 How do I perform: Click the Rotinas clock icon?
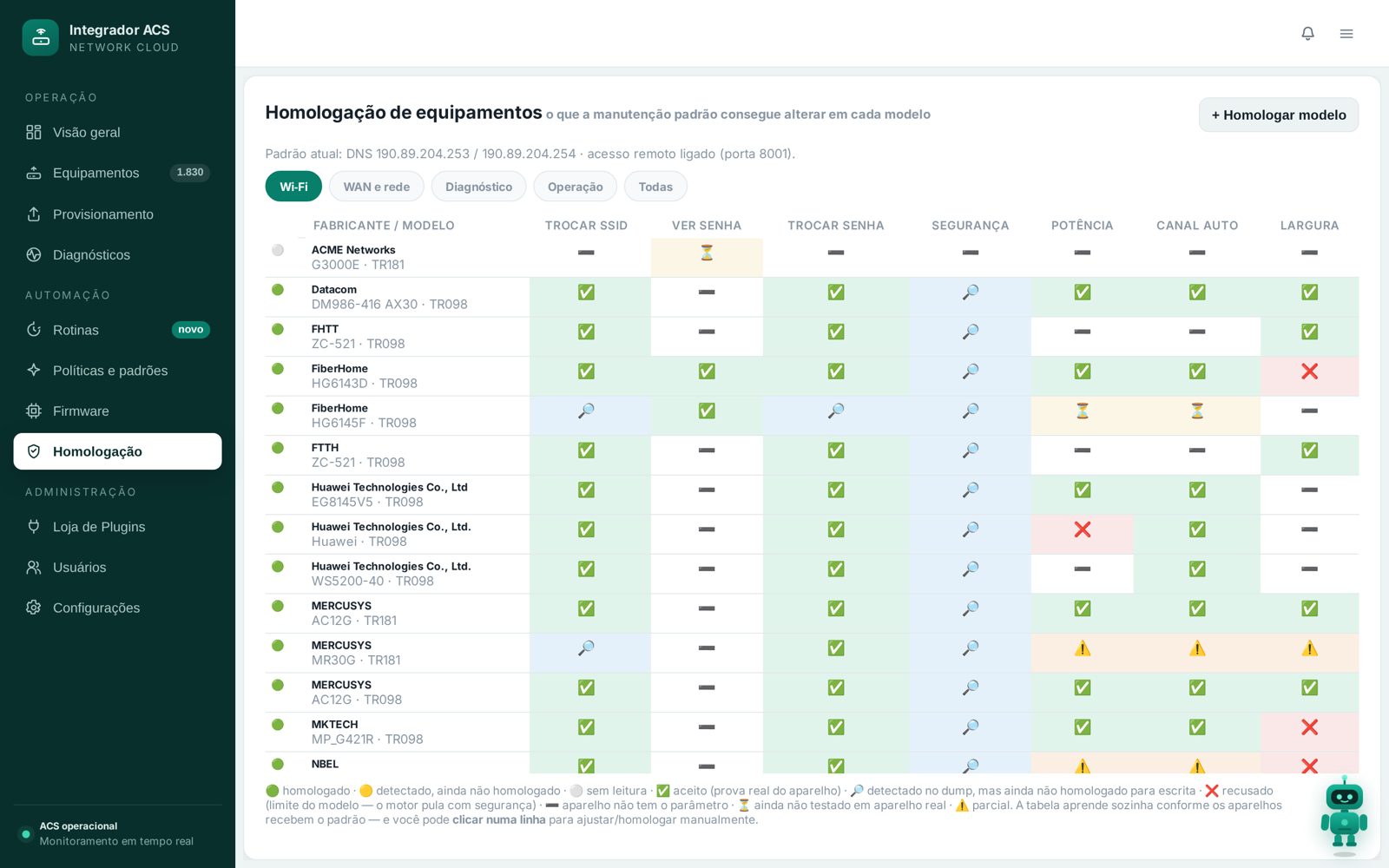click(x=34, y=330)
